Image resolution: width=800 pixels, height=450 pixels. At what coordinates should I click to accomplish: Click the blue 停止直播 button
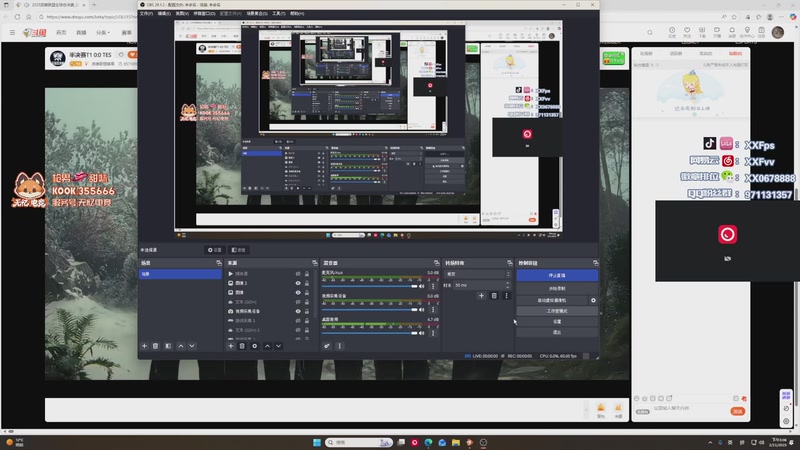click(557, 276)
